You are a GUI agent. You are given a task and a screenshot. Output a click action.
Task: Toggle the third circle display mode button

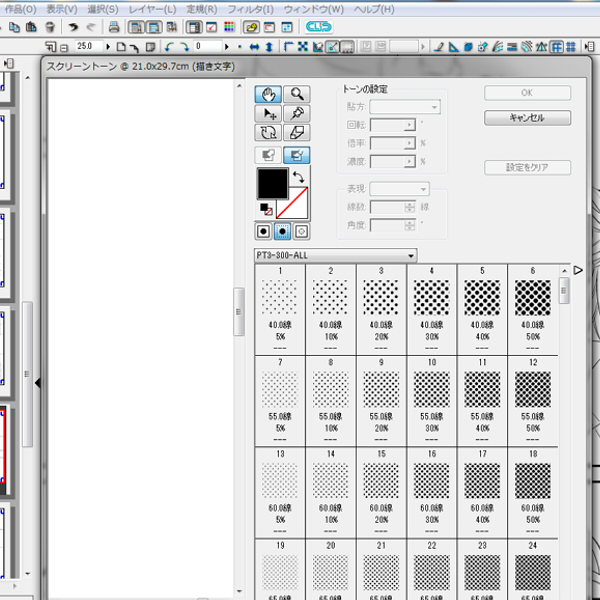tap(300, 231)
